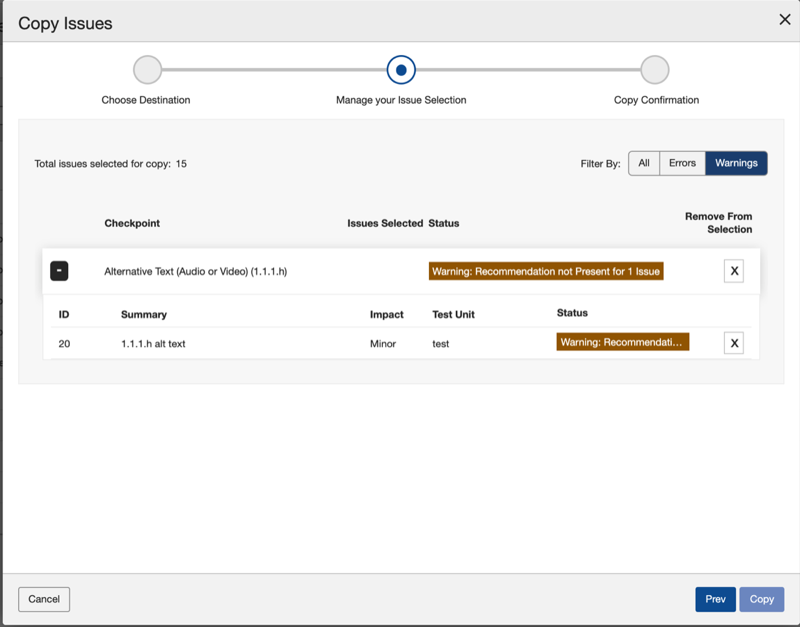Filter issues by All
Screen dimensions: 800x627
click(644, 163)
